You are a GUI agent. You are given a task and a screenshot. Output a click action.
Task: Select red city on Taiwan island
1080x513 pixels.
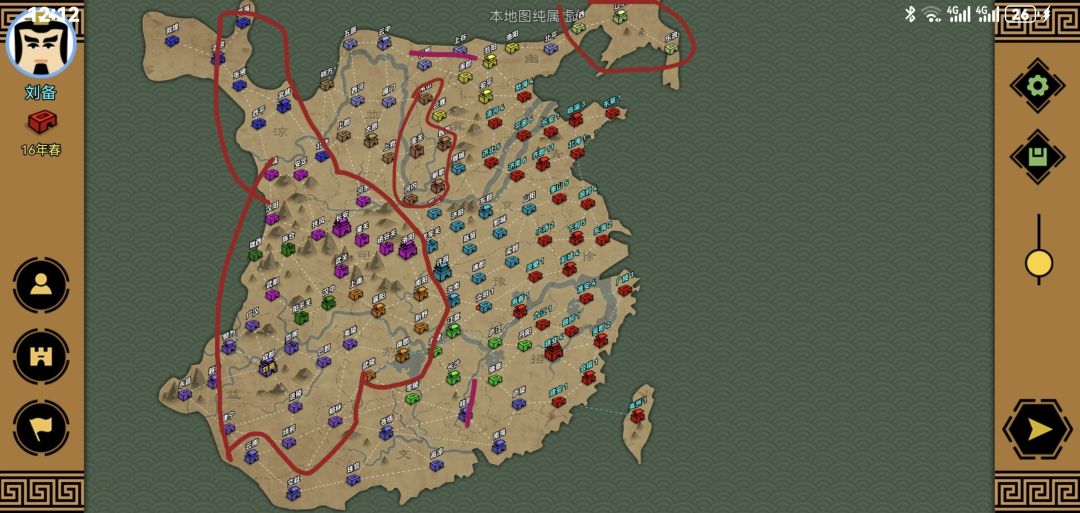pyautogui.click(x=638, y=415)
